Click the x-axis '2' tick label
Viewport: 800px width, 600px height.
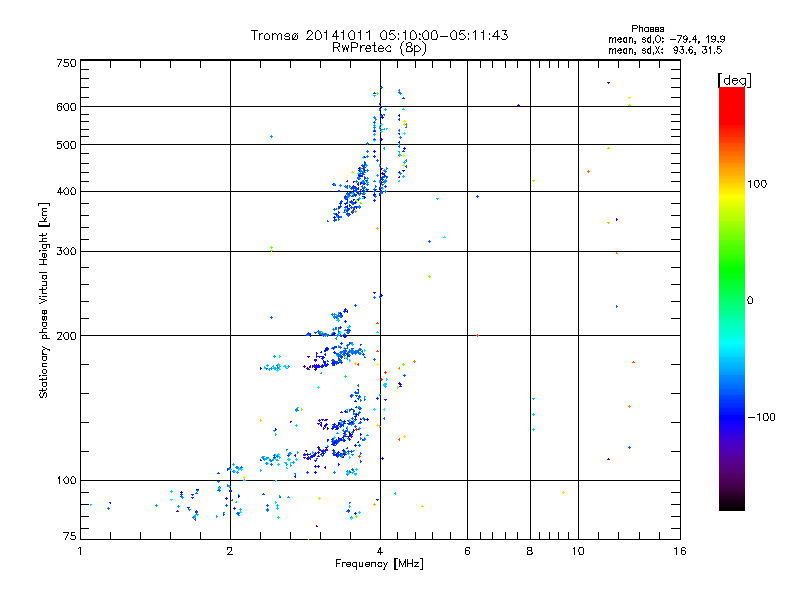pos(230,551)
